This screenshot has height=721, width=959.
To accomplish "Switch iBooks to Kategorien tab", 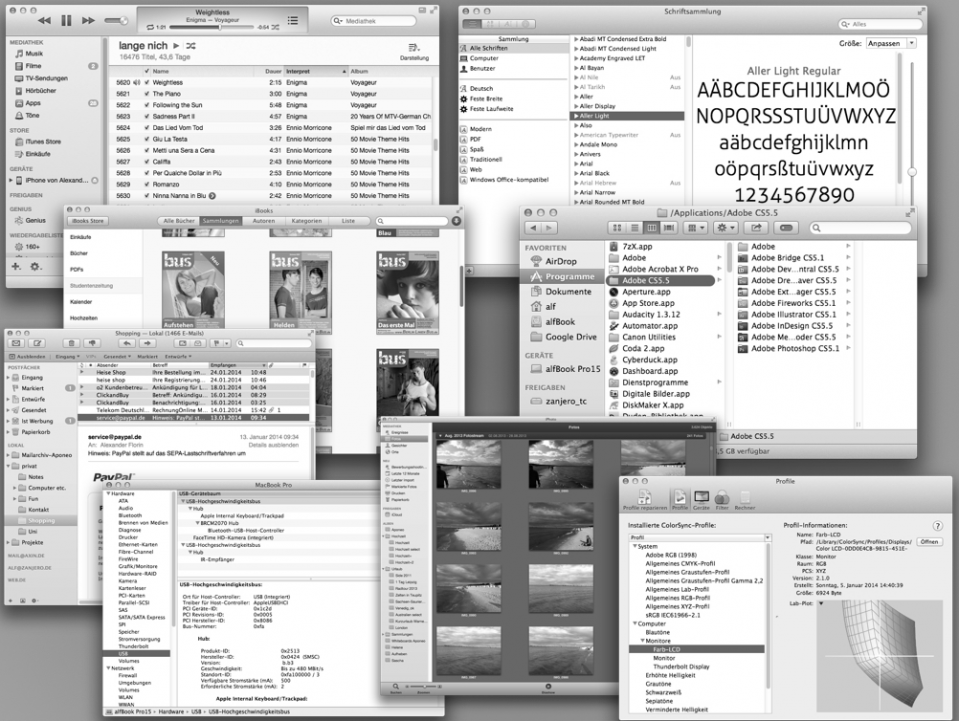I will 306,221.
